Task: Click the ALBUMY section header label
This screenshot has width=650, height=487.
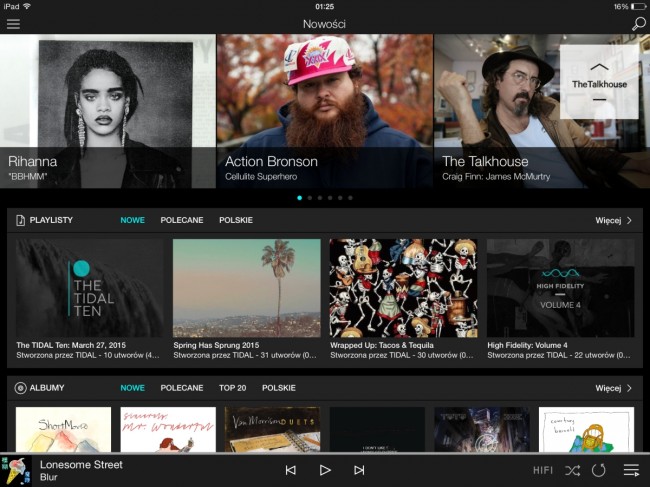Action: [47, 388]
